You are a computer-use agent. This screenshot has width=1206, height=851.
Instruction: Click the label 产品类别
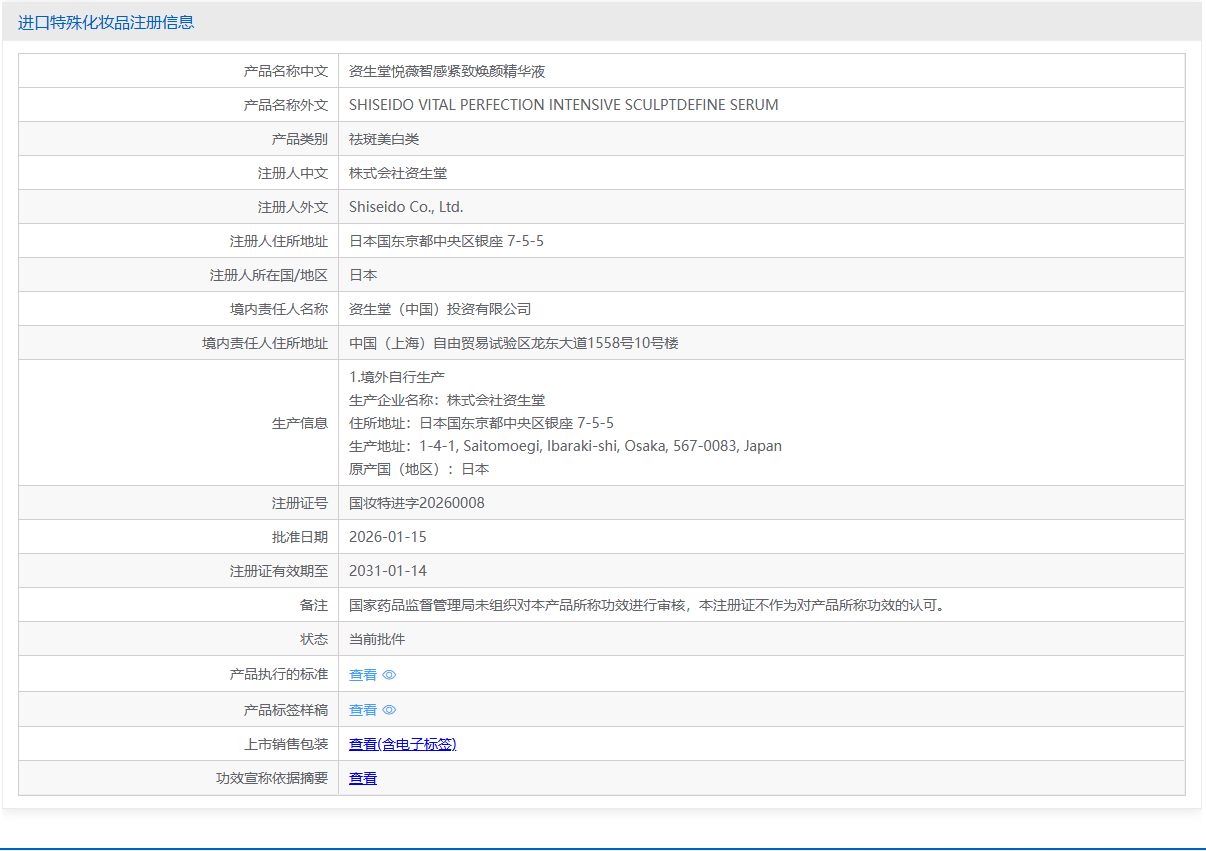300,139
